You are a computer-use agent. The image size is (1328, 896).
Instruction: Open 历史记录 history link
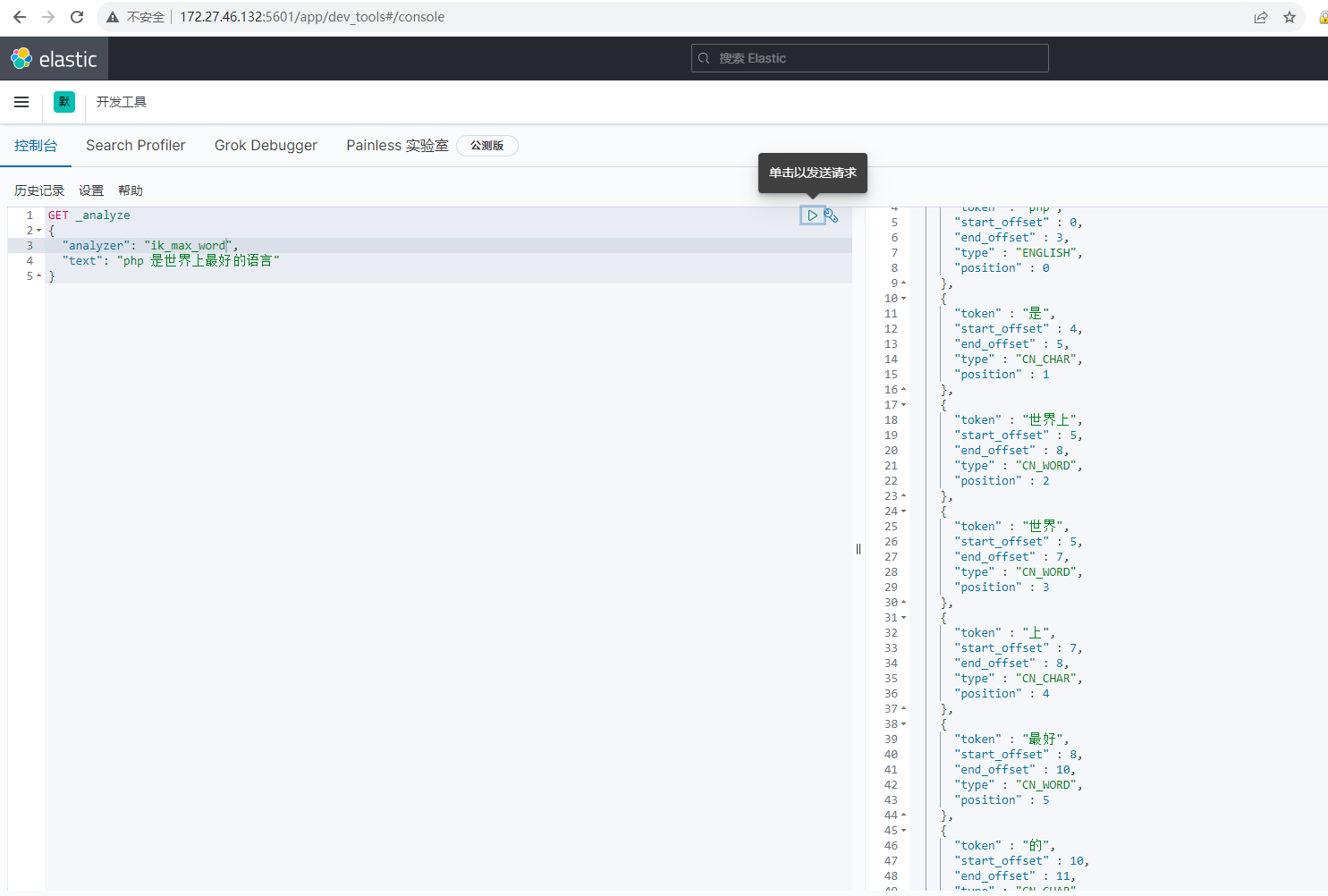click(x=39, y=190)
